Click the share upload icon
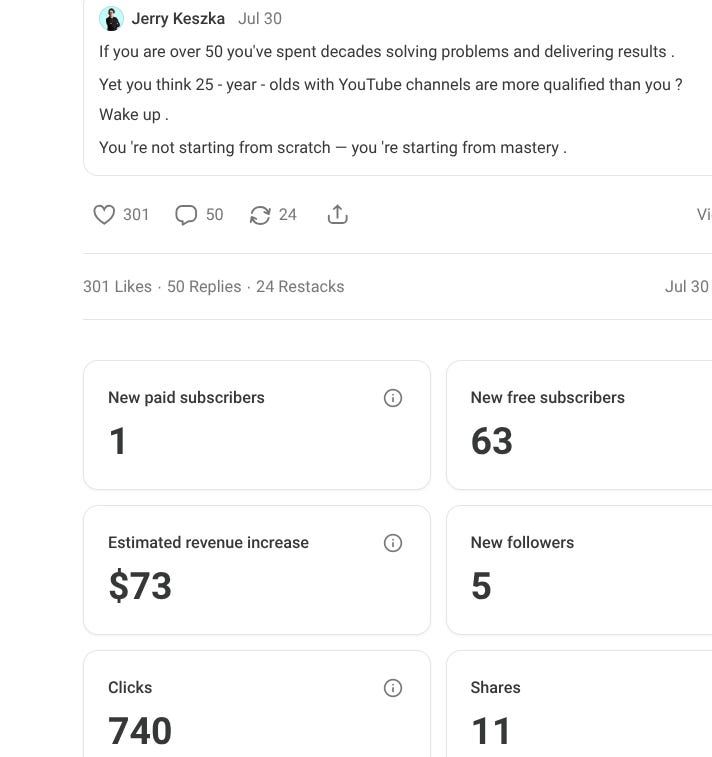Viewport: 712px width, 757px height. coord(338,215)
